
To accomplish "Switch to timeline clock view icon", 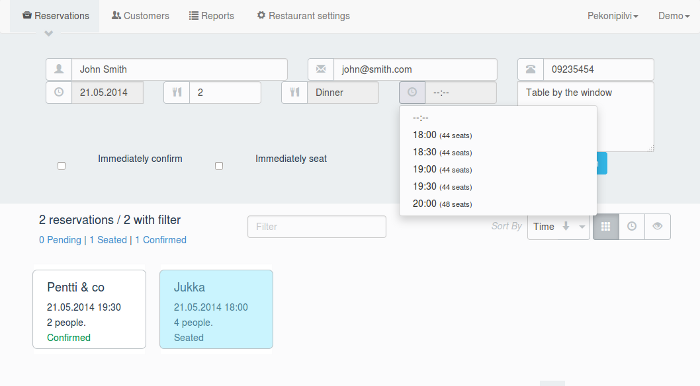I will [x=631, y=227].
